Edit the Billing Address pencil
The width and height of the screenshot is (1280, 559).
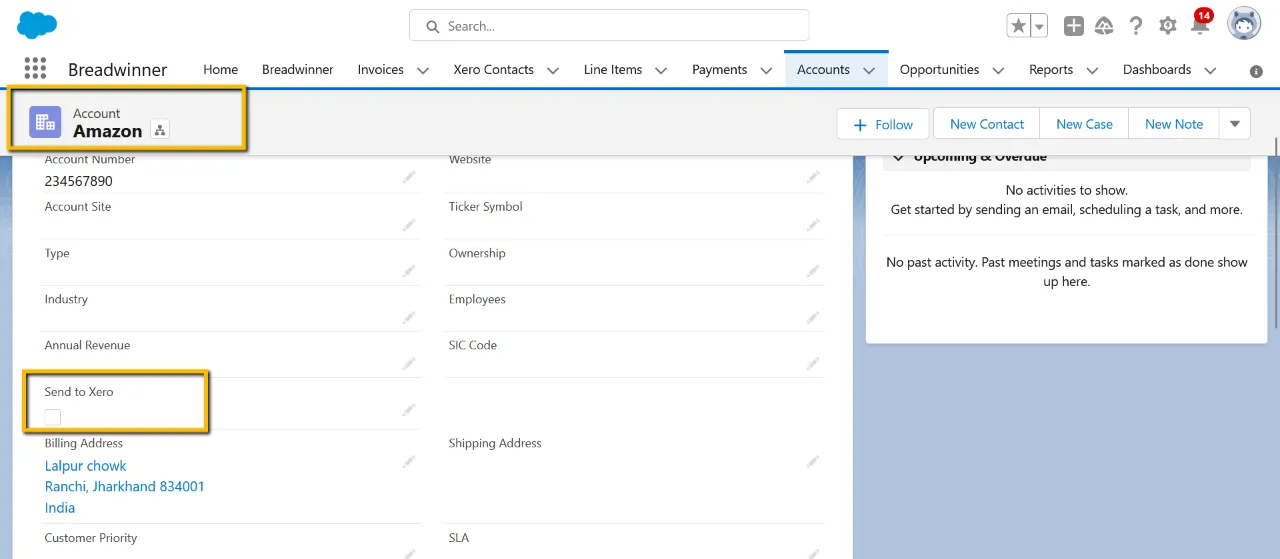click(x=409, y=461)
